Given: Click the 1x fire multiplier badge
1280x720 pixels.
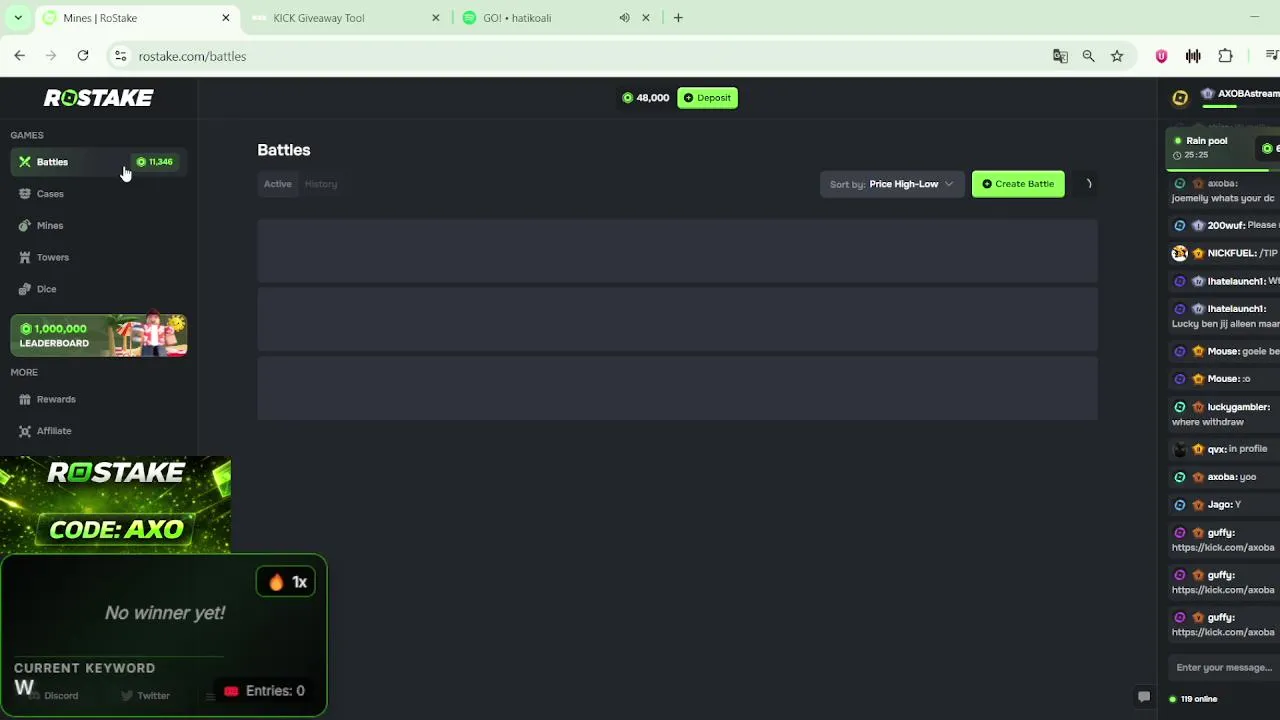Looking at the screenshot, I should [x=287, y=582].
